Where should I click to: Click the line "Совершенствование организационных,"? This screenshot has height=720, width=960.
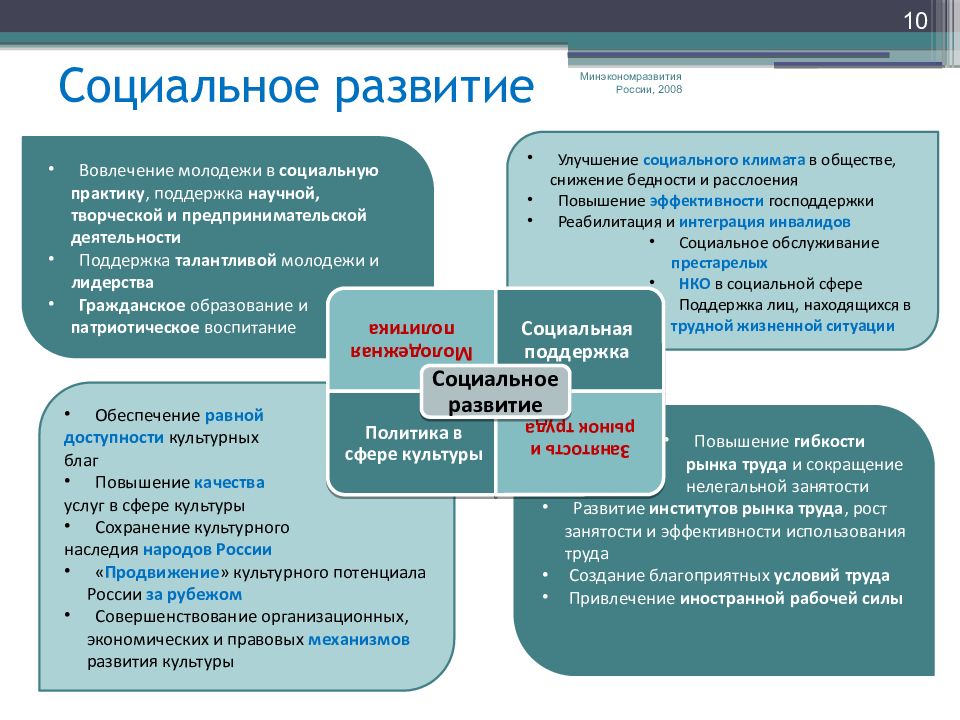[252, 617]
